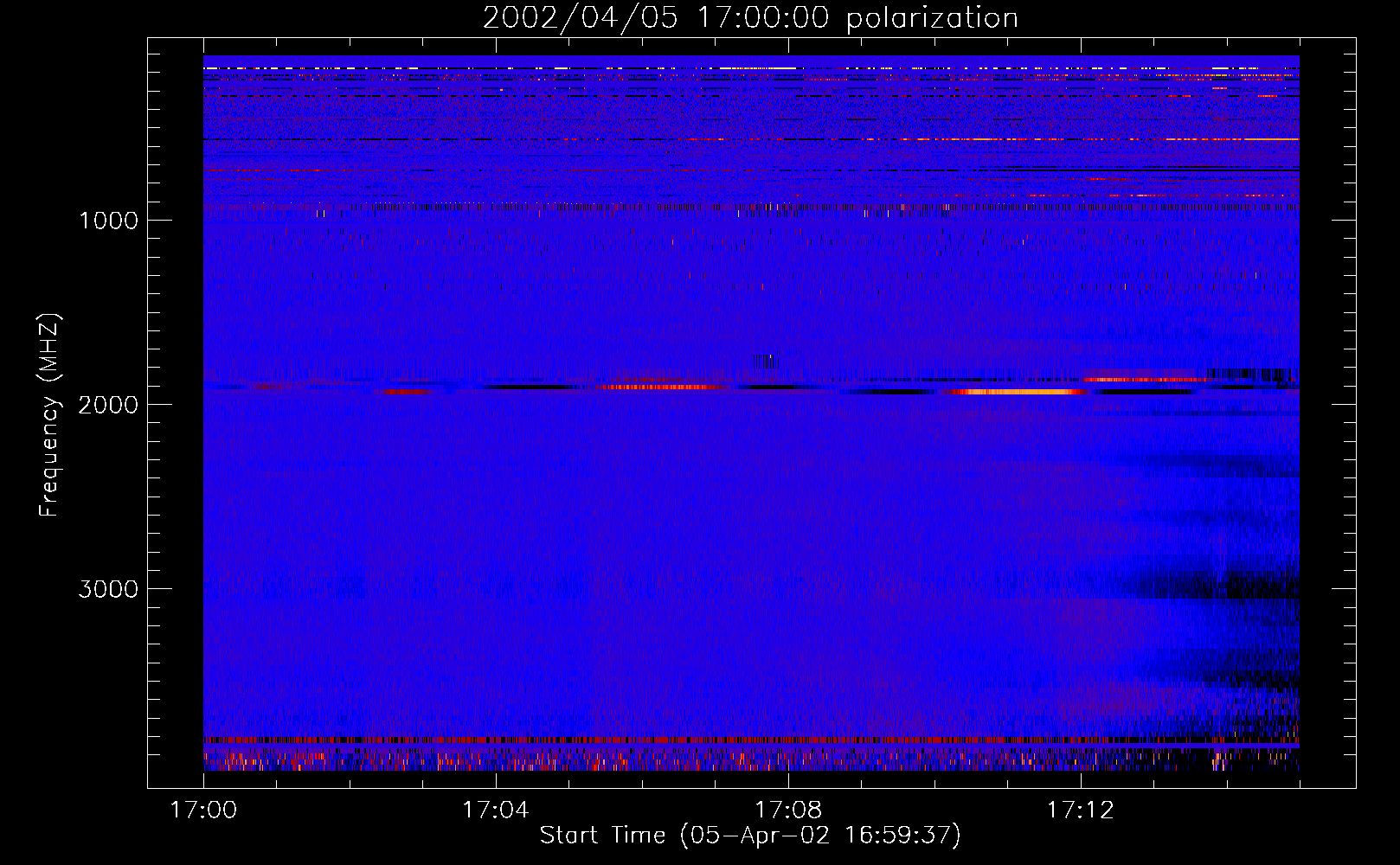Click the 17:04 time tick label
Viewport: 1400px width, 865px height.
pyautogui.click(x=495, y=811)
